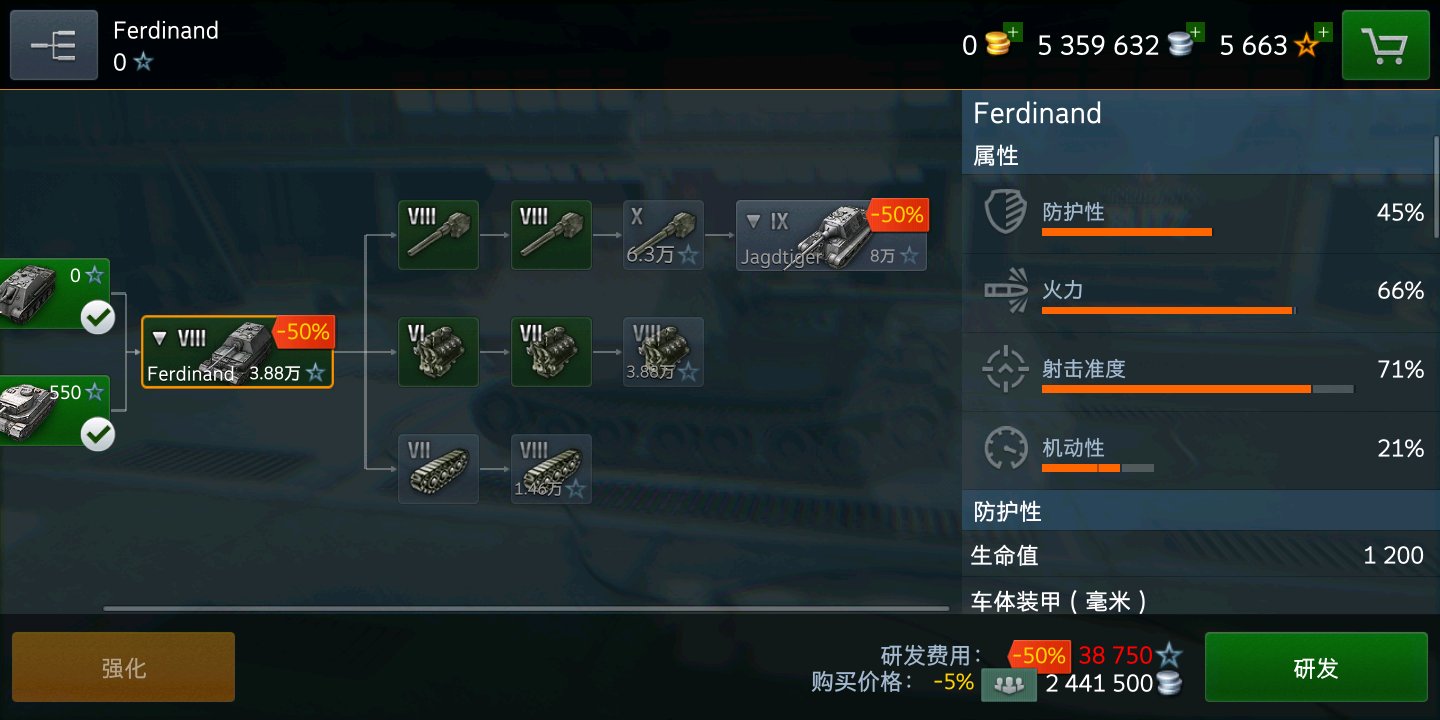
Task: Open the 火力 firepower attribute row
Action: (x=1200, y=292)
